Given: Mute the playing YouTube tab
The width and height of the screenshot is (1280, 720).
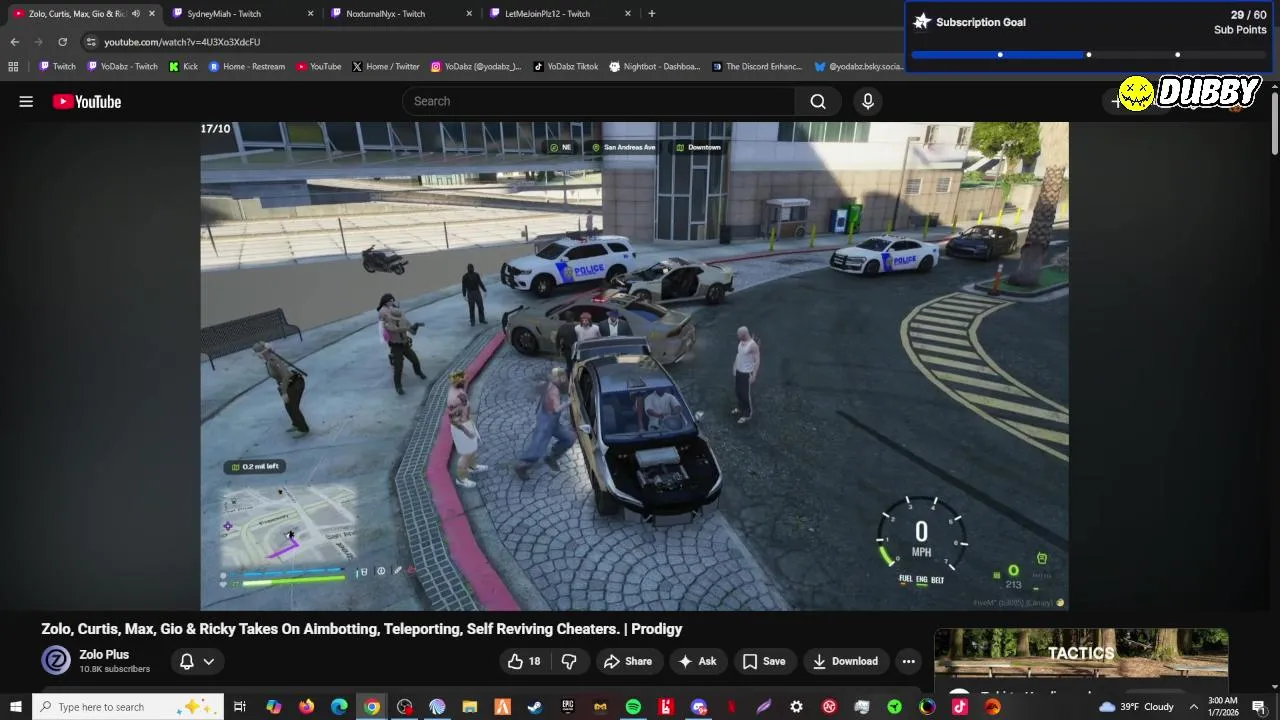Looking at the screenshot, I should point(136,14).
